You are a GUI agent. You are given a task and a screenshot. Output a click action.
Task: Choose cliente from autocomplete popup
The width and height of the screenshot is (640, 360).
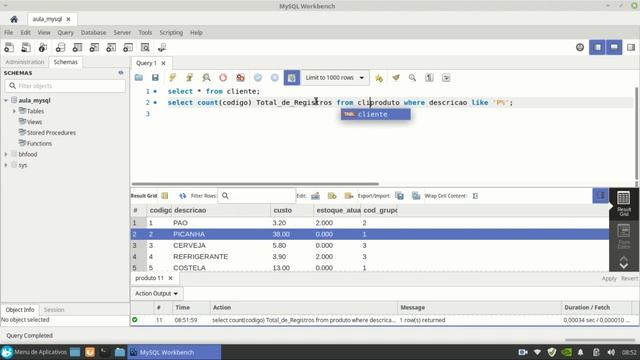click(x=376, y=114)
